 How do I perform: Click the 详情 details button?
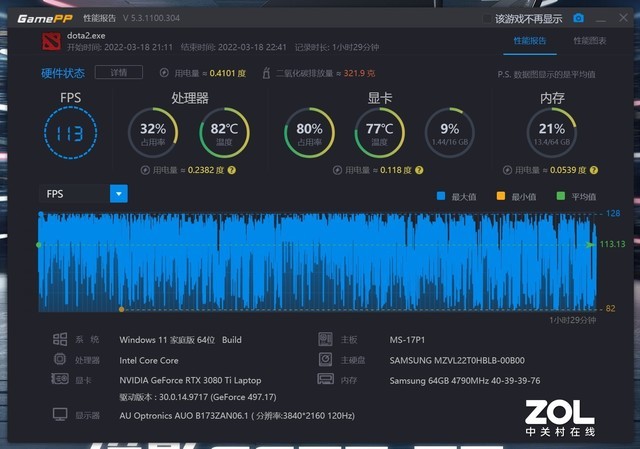click(118, 72)
